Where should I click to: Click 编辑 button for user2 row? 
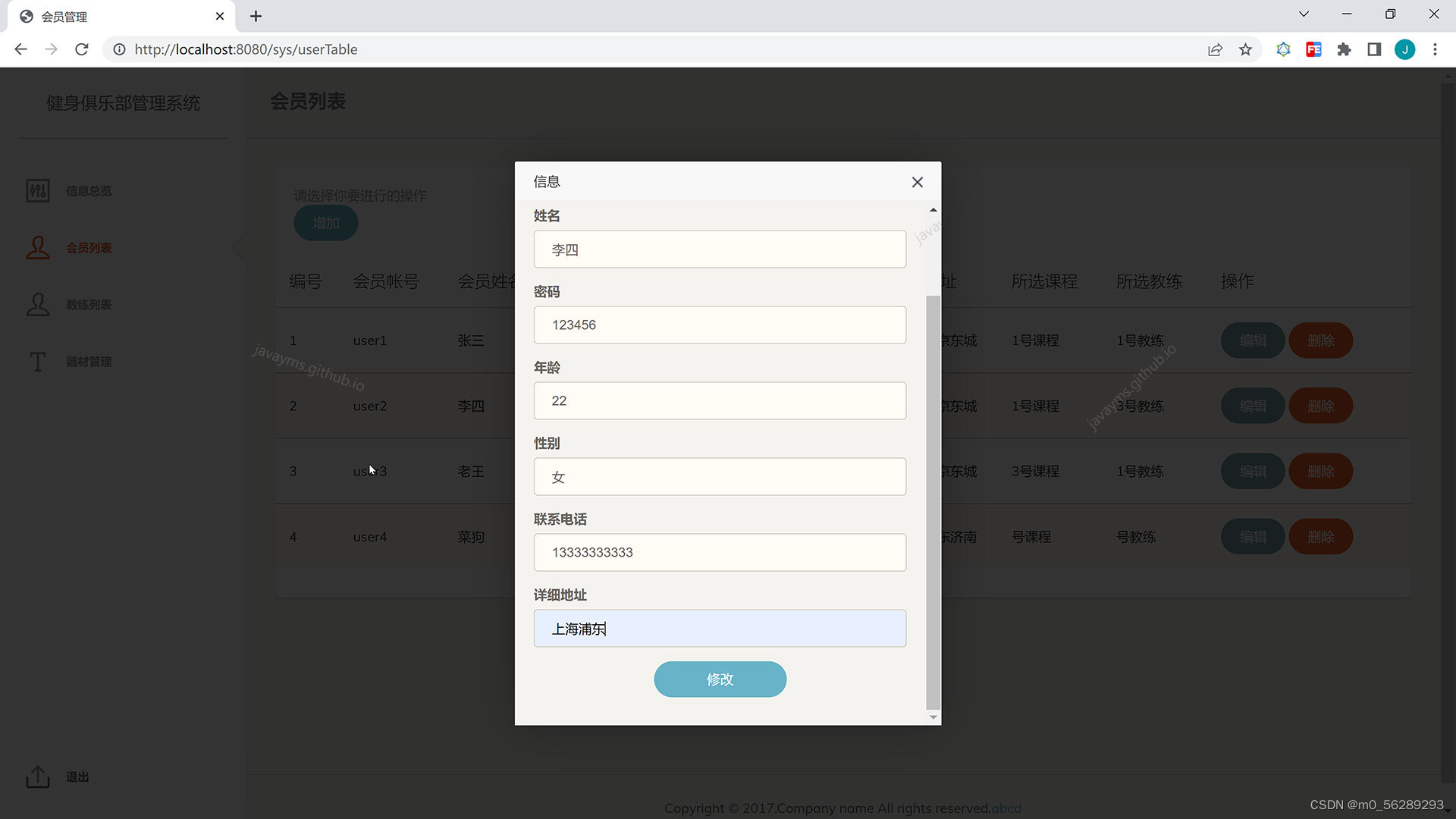(x=1253, y=406)
